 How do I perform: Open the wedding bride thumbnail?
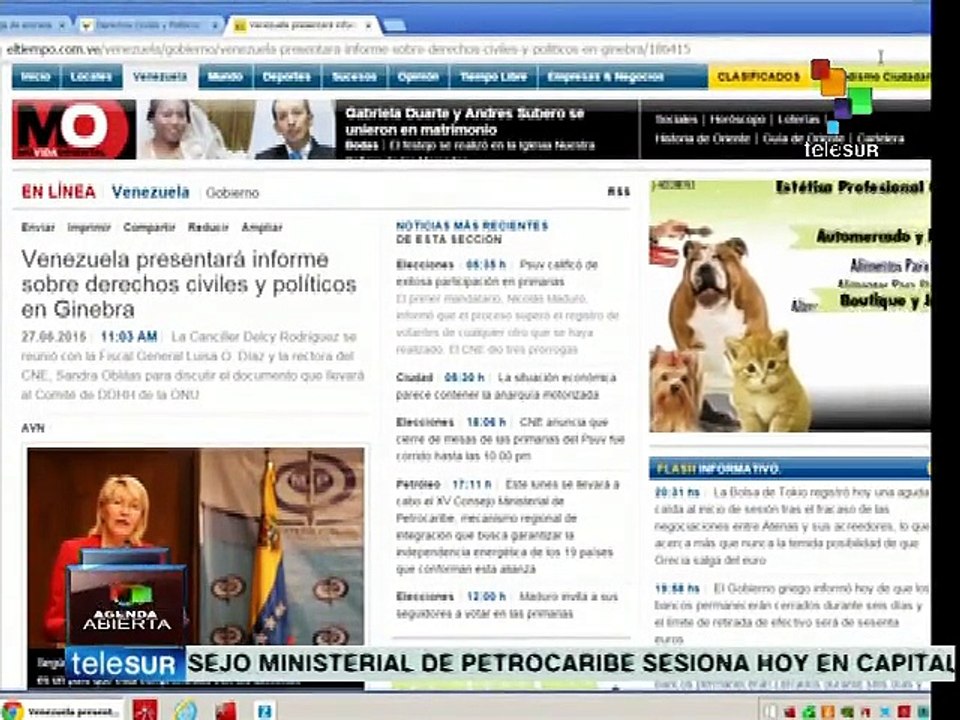tap(195, 129)
